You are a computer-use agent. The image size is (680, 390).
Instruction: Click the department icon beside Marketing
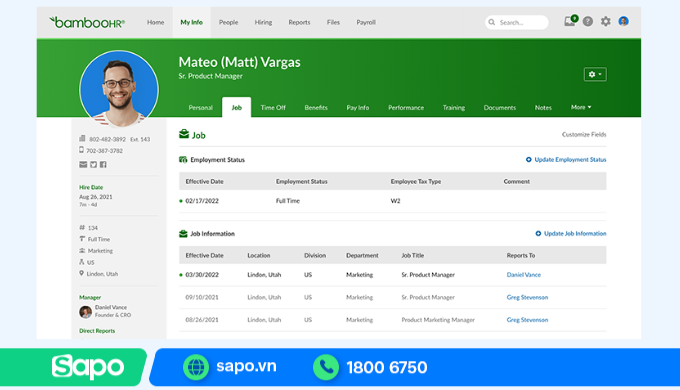(82, 250)
